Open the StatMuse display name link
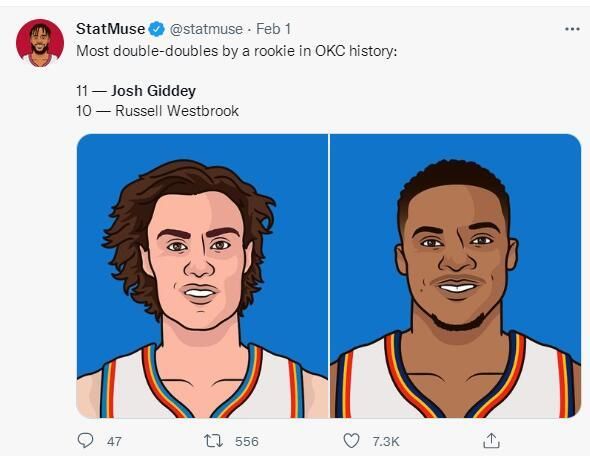The width and height of the screenshot is (590, 456). click(110, 29)
